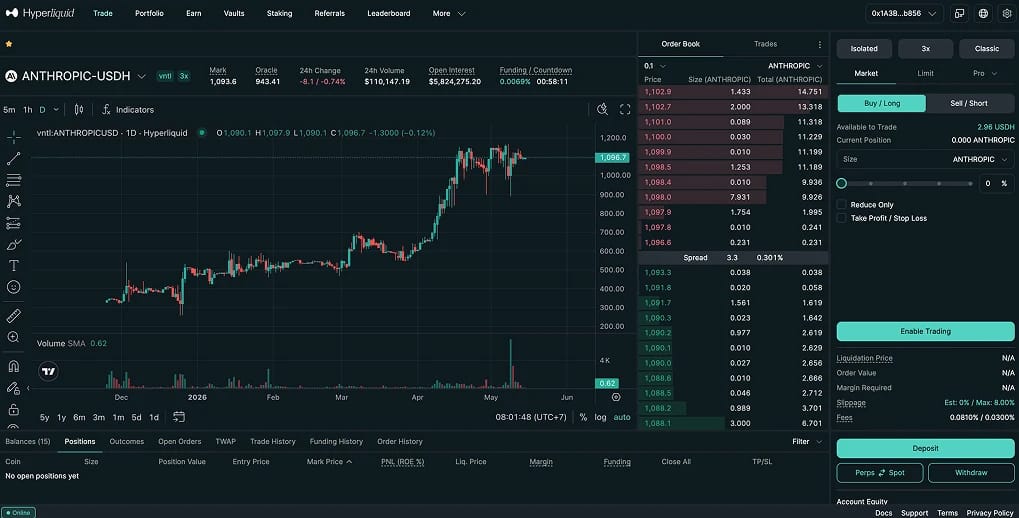Image resolution: width=1019 pixels, height=518 pixels.
Task: Open Pro order type dropdown
Action: pyautogui.click(x=985, y=73)
